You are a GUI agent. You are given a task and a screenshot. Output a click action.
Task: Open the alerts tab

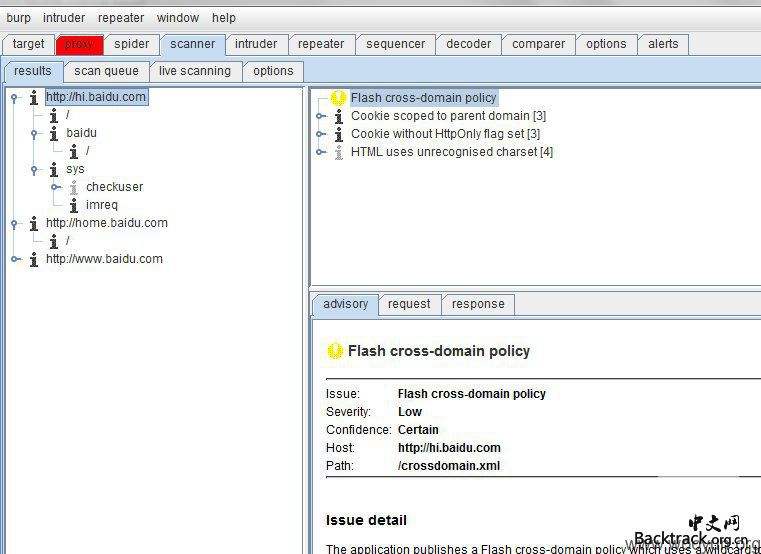tap(663, 44)
